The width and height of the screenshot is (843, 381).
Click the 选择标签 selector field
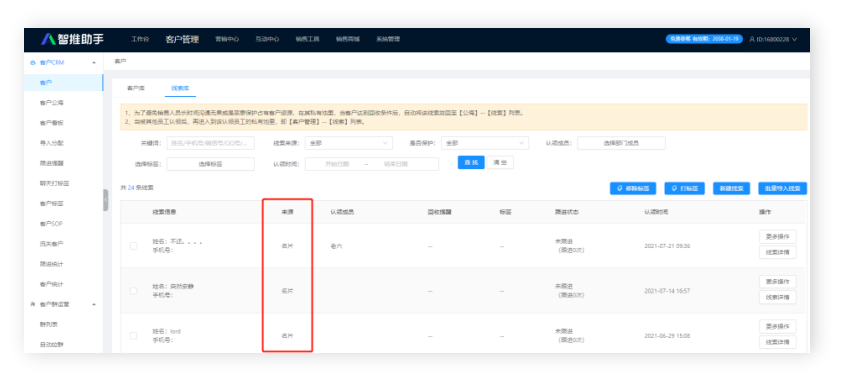coord(210,164)
